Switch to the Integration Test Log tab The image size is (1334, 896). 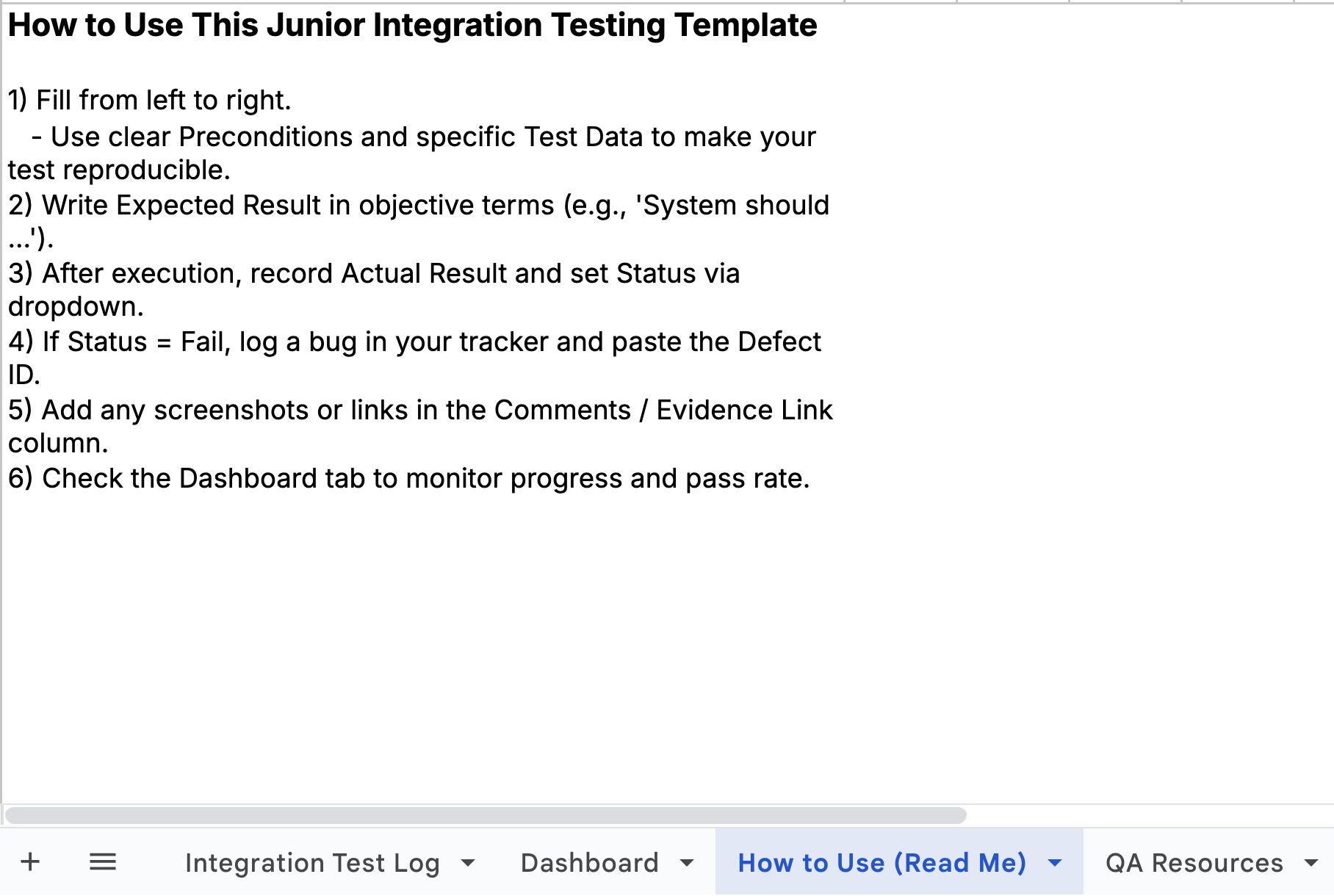click(x=312, y=863)
